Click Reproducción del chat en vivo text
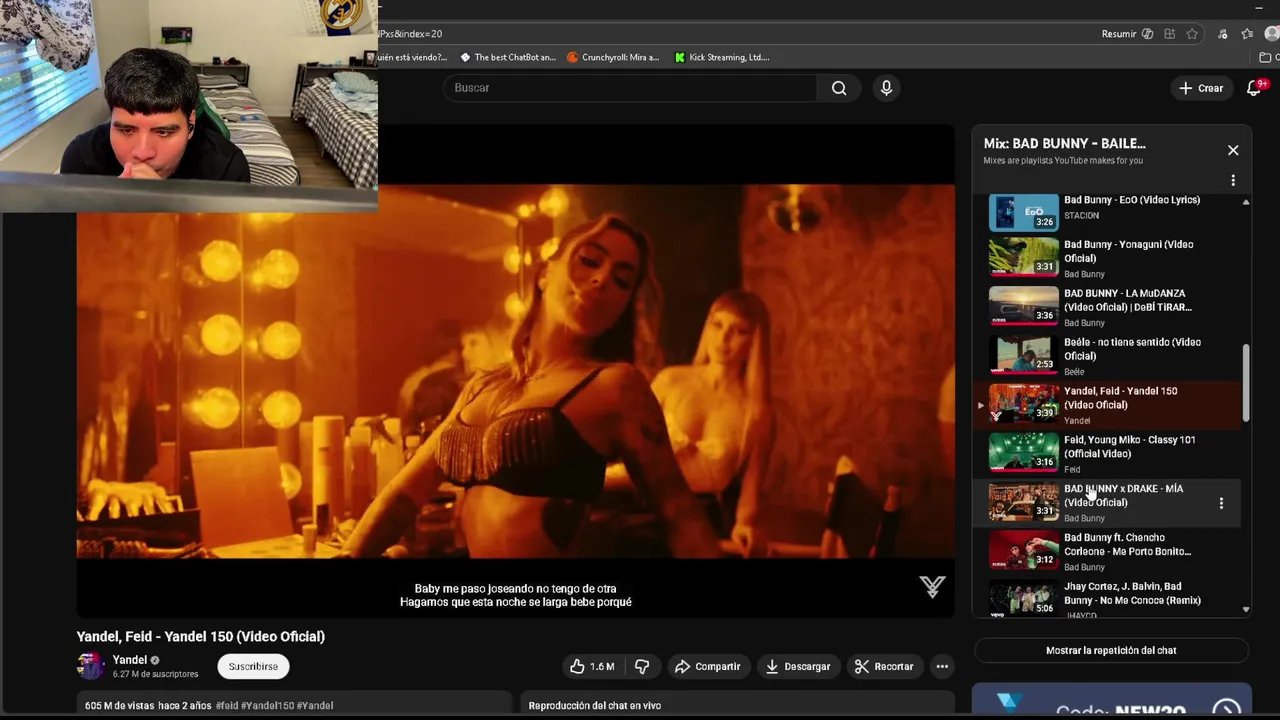This screenshot has height=720, width=1280. point(595,706)
